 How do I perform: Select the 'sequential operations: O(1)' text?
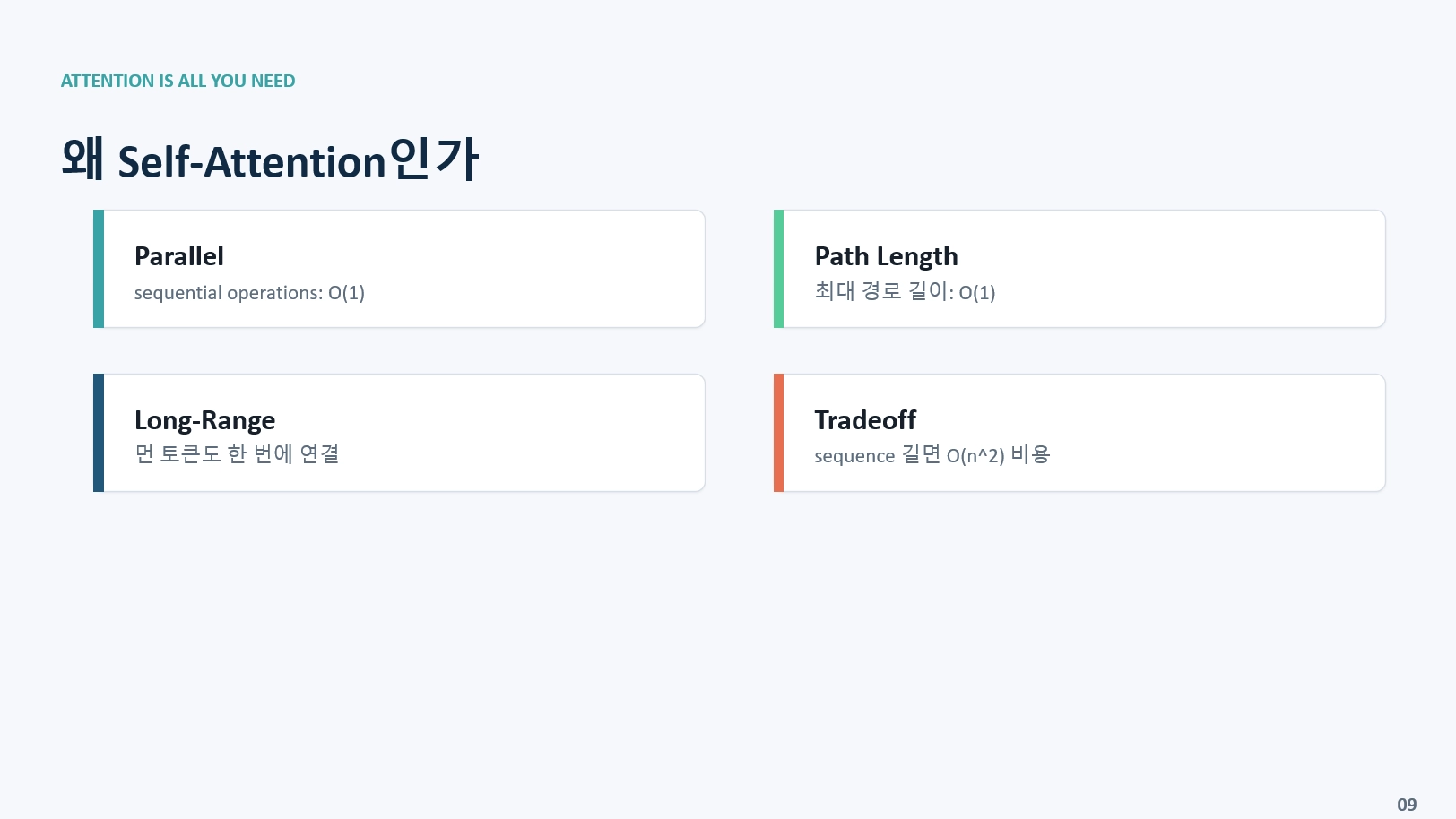tap(249, 293)
